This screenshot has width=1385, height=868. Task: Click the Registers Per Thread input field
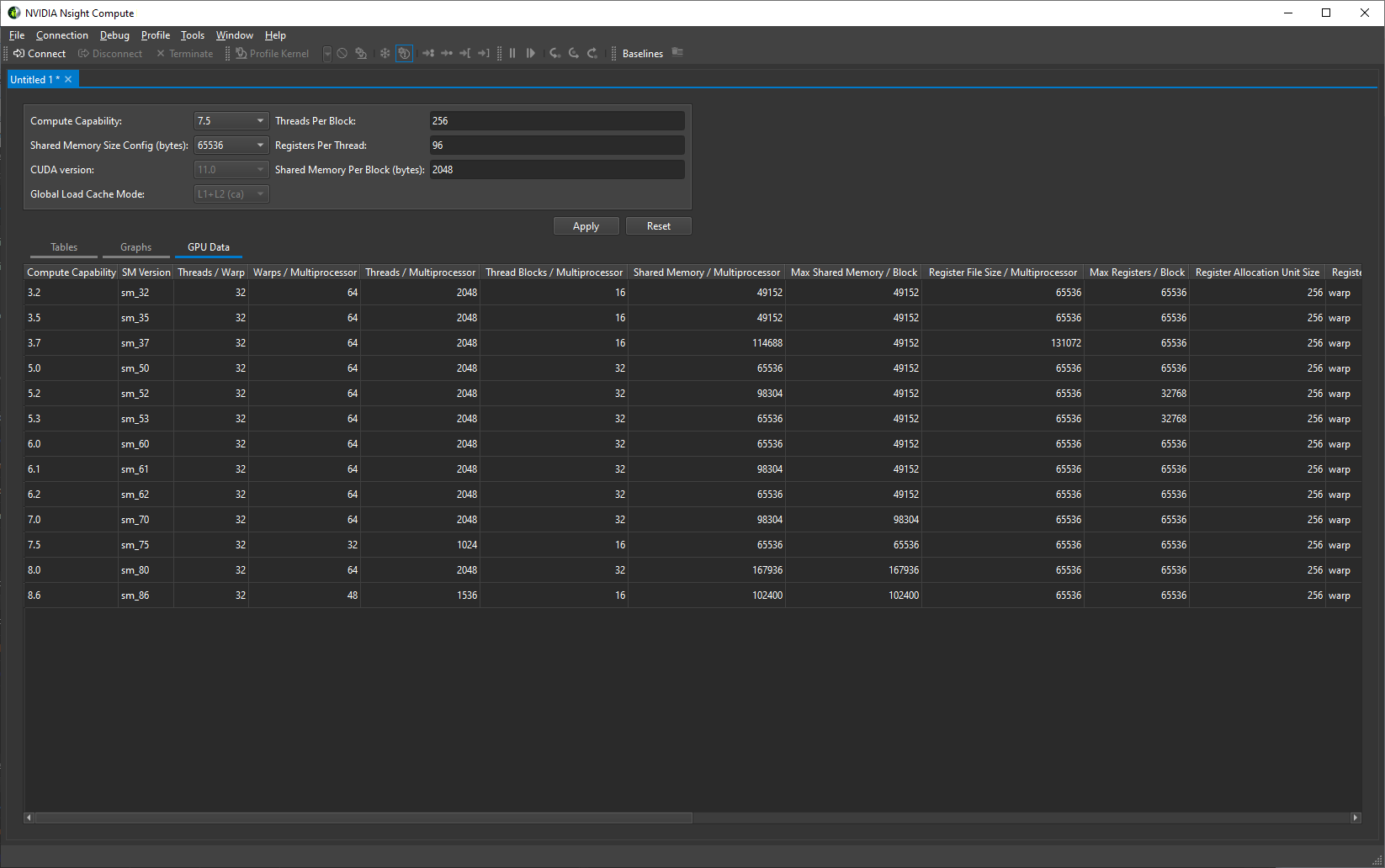click(557, 146)
